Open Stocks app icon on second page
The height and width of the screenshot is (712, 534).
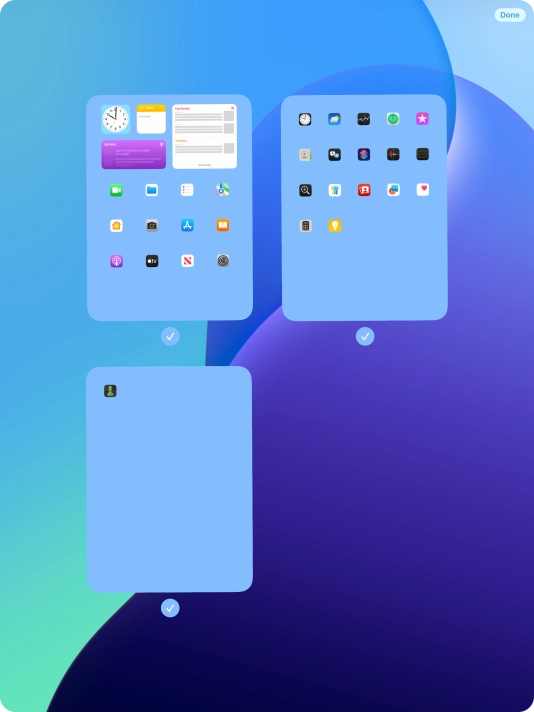coord(364,119)
